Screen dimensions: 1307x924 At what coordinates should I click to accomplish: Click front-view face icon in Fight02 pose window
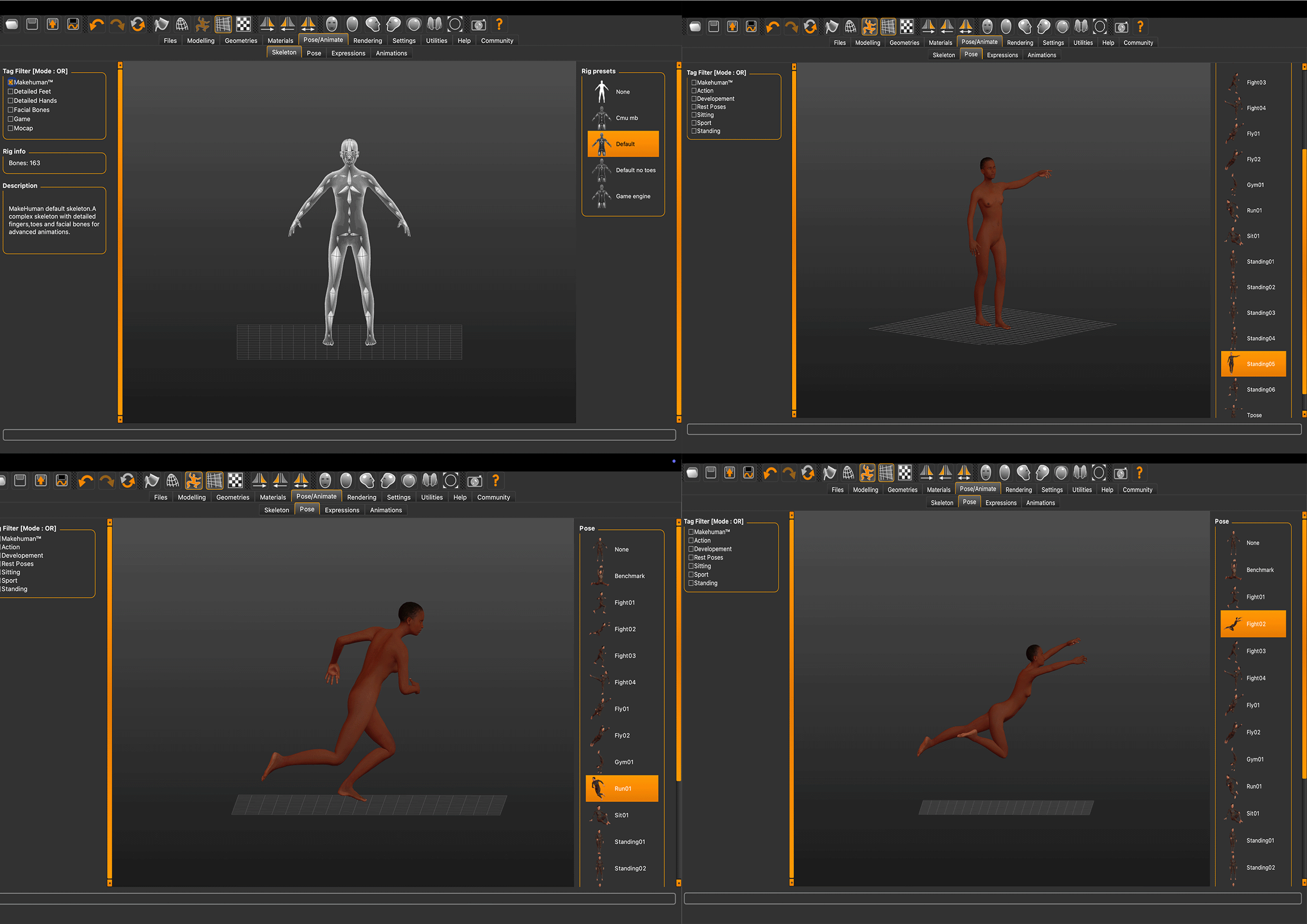986,473
